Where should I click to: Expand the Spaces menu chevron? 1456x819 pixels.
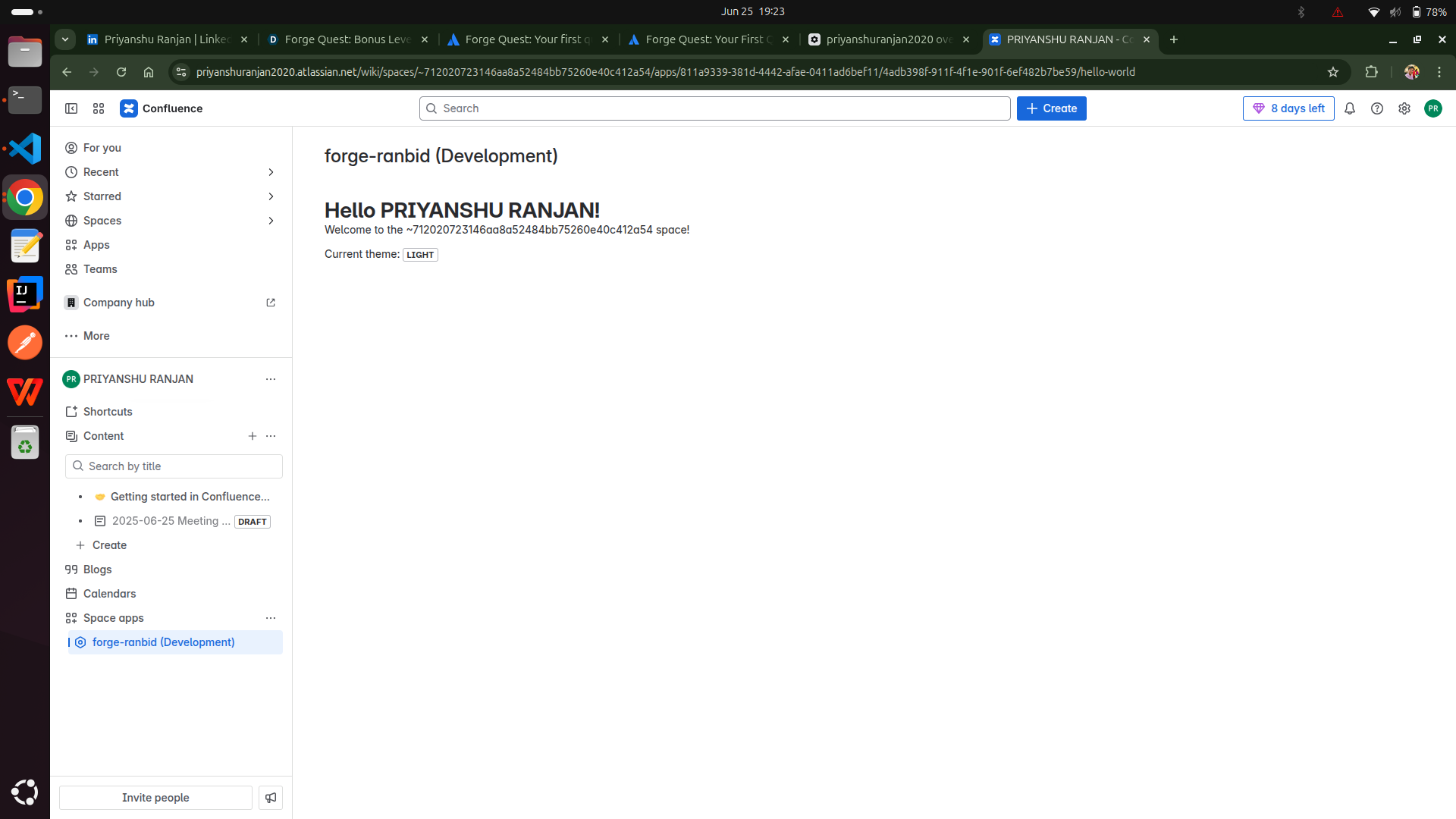click(x=271, y=221)
